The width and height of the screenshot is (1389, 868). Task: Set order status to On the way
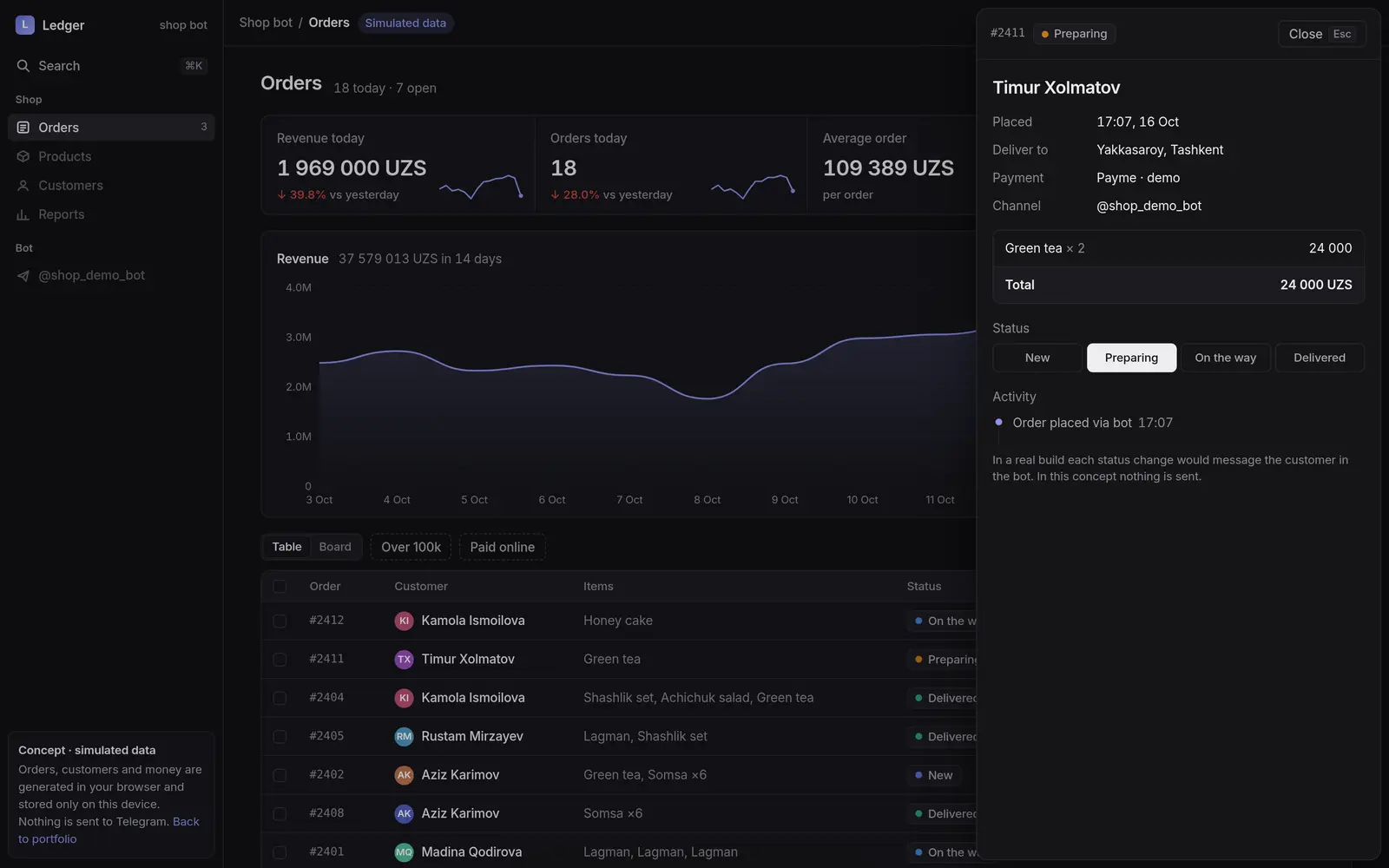1226,358
